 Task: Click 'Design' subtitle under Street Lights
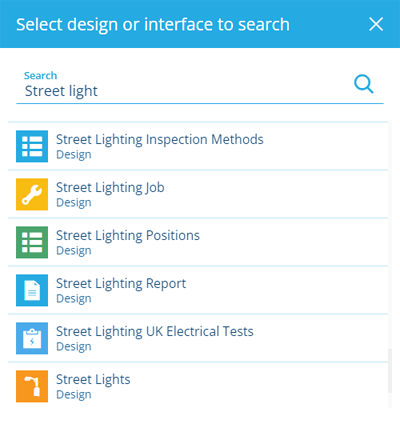[x=74, y=395]
